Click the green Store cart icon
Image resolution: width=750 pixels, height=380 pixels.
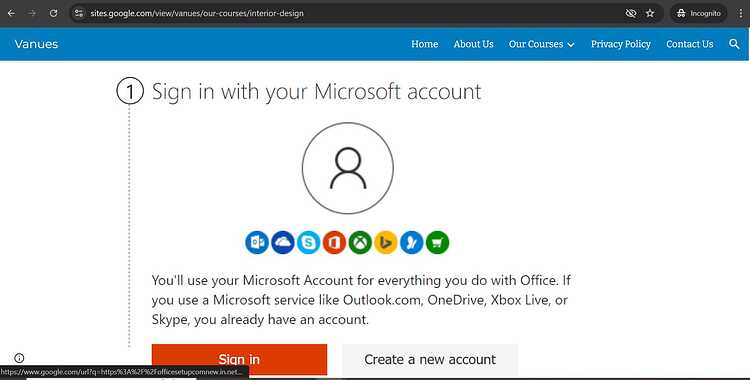(438, 243)
